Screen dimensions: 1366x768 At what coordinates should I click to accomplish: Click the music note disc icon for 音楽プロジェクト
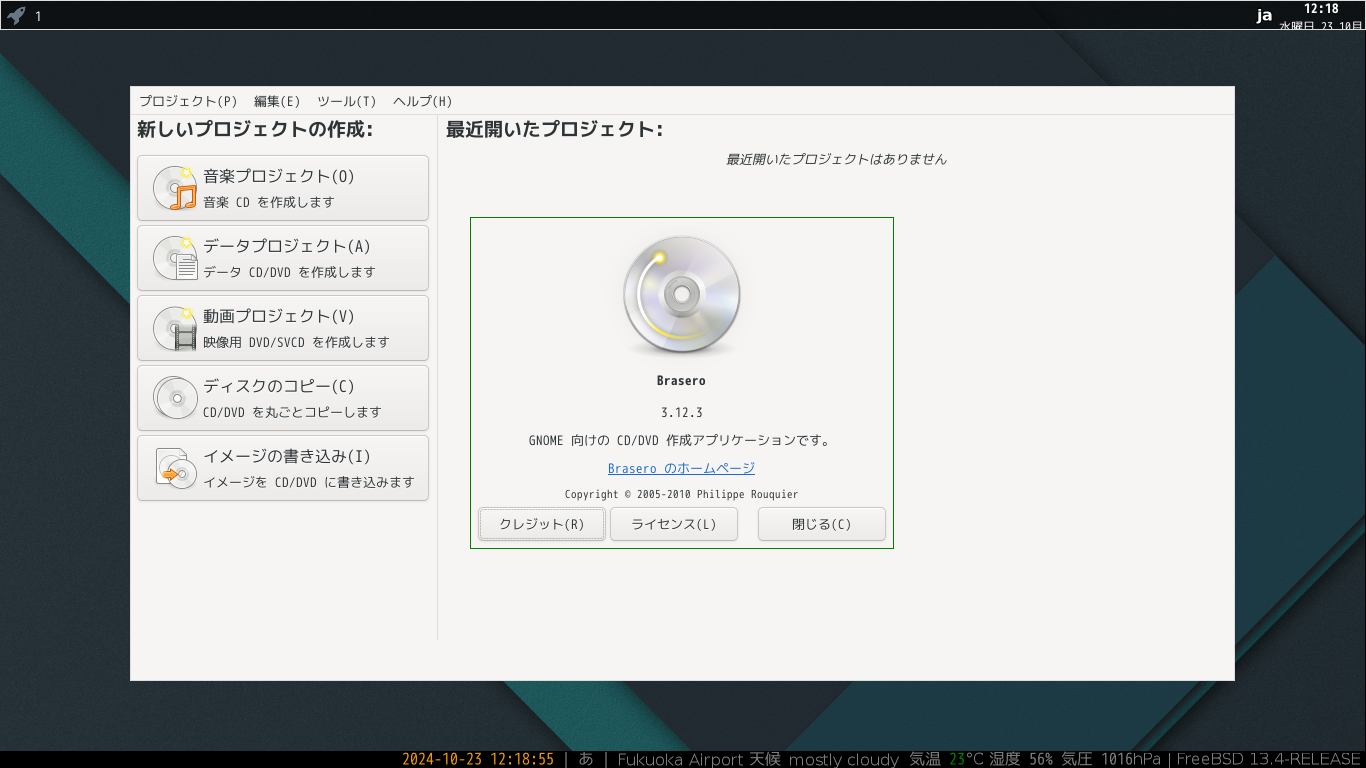(x=175, y=188)
